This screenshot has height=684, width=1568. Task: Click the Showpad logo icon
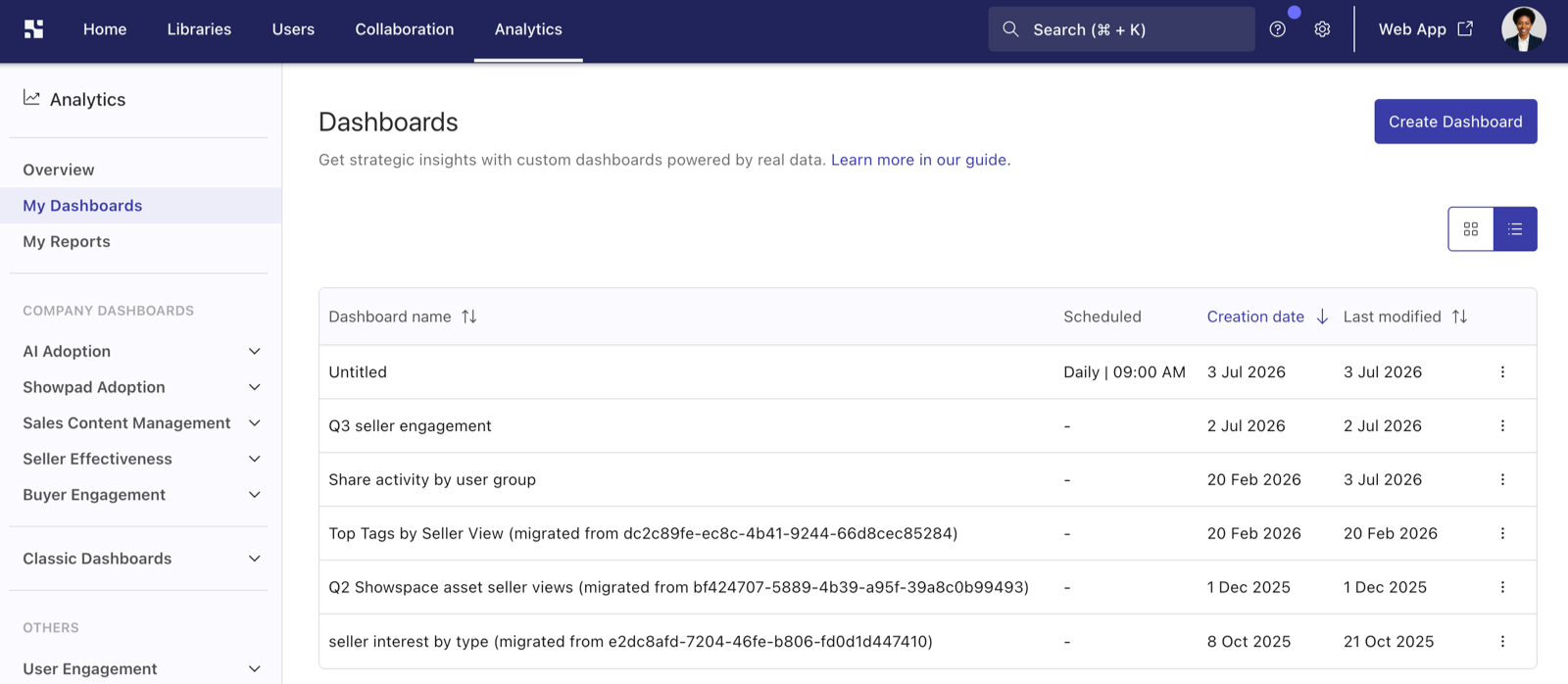click(34, 29)
